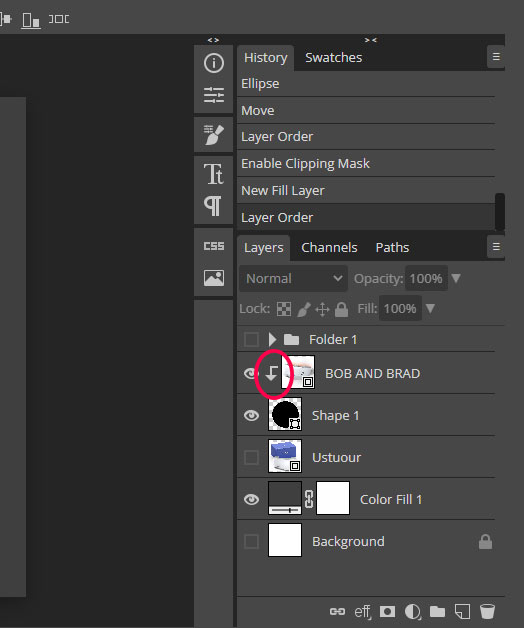524x628 pixels.
Task: Click the Background layer lock icon
Action: click(x=485, y=541)
